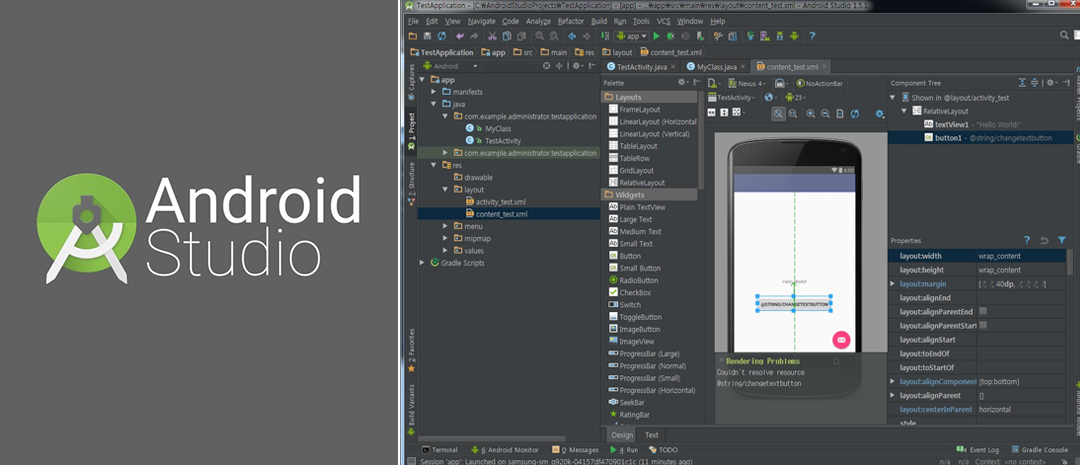Toggle the Captures side panel
Viewport: 1080px width, 465px height.
click(411, 82)
